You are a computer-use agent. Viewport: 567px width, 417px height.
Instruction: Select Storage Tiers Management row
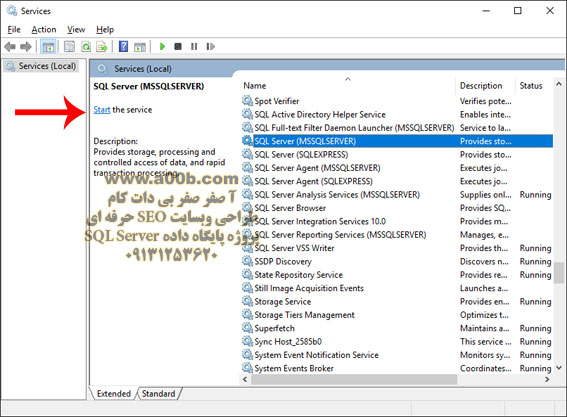tap(397, 315)
